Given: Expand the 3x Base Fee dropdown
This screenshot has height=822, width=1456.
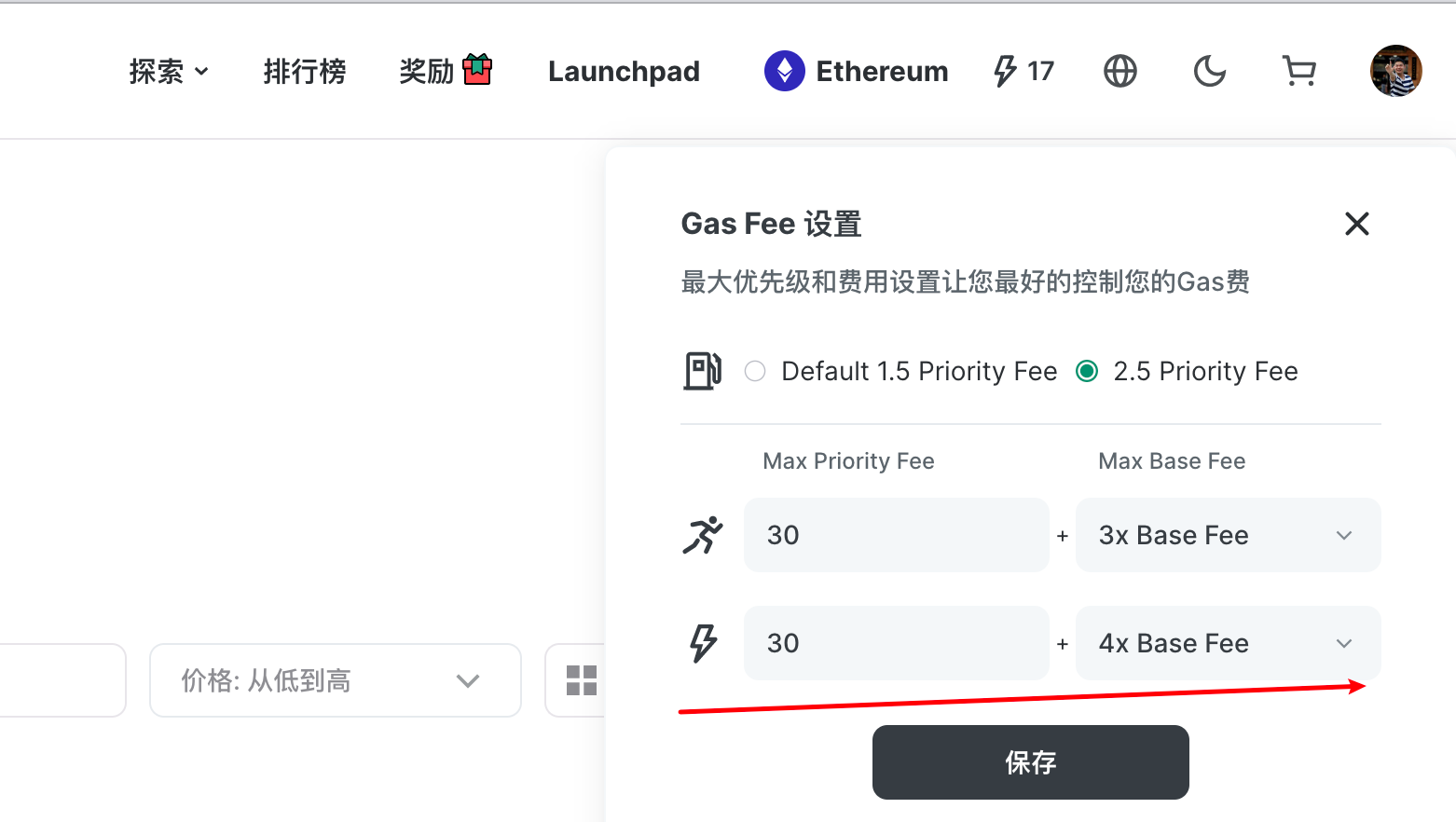Looking at the screenshot, I should click(x=1228, y=535).
